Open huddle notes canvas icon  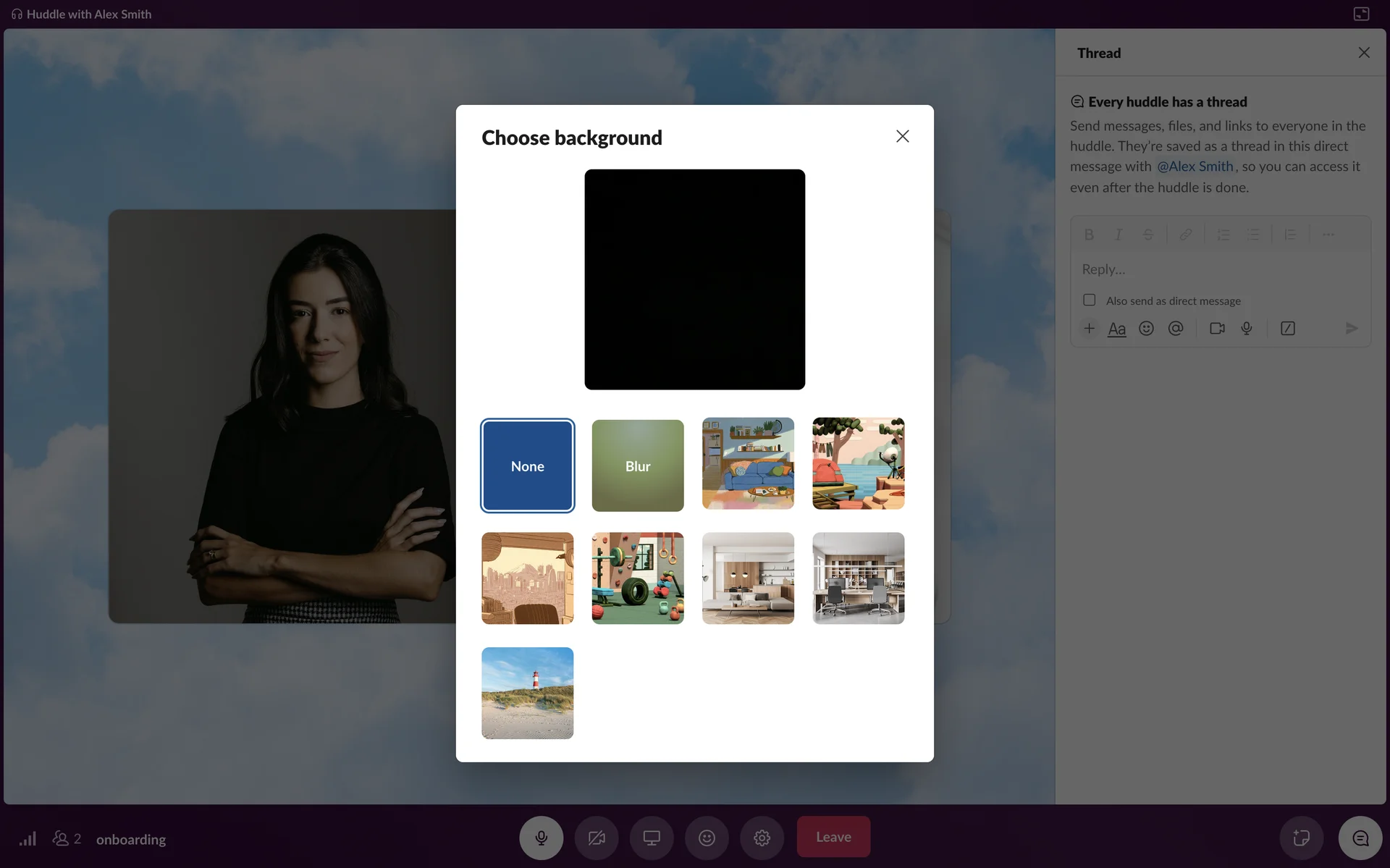coord(1301,838)
